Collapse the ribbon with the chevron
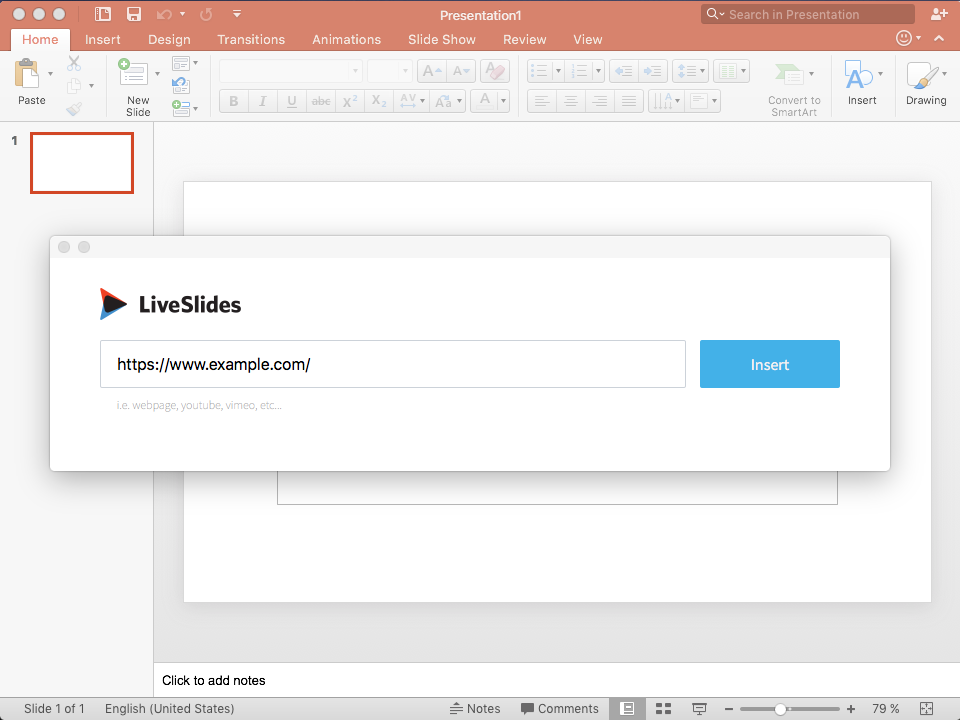The height and width of the screenshot is (720, 960). [939, 38]
